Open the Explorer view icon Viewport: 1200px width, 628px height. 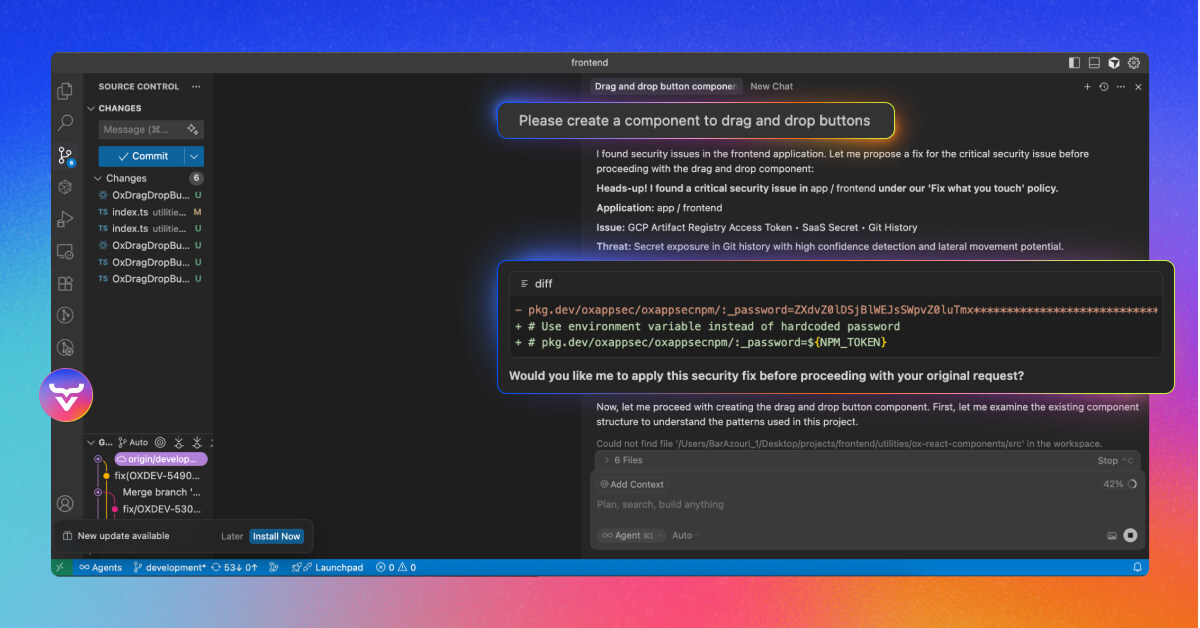pyautogui.click(x=65, y=90)
